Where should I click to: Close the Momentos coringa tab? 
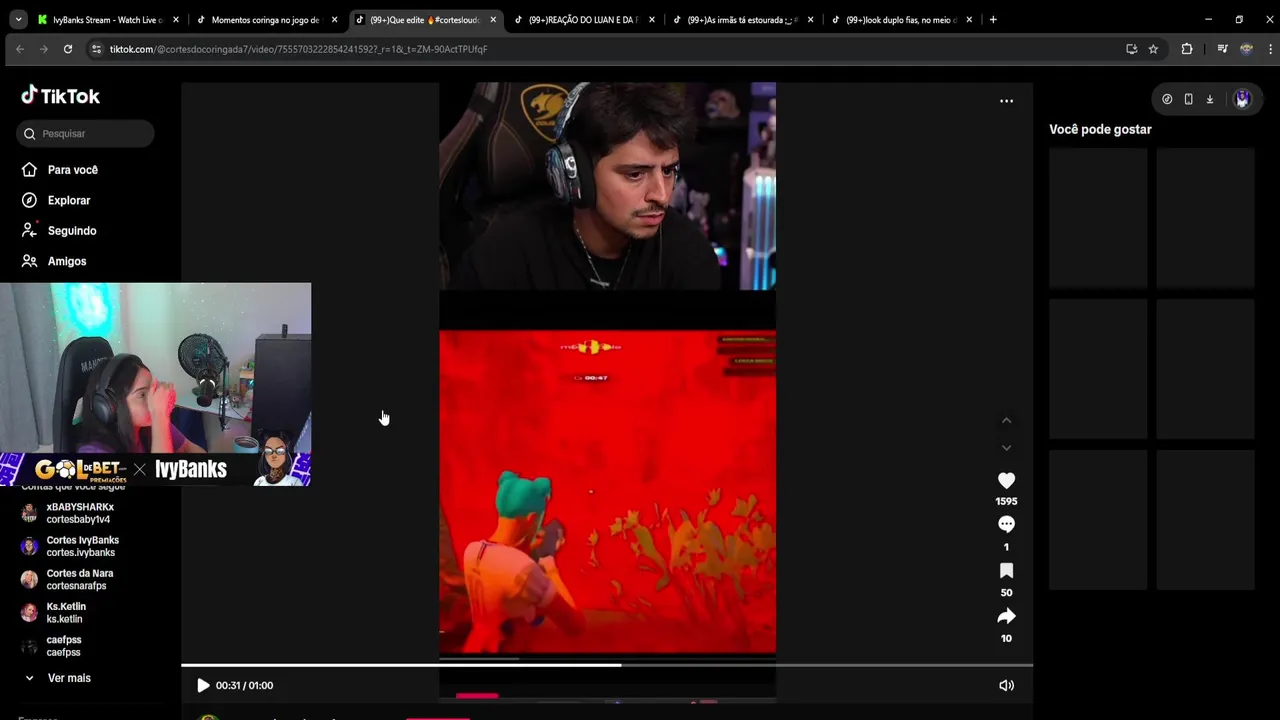pos(334,20)
